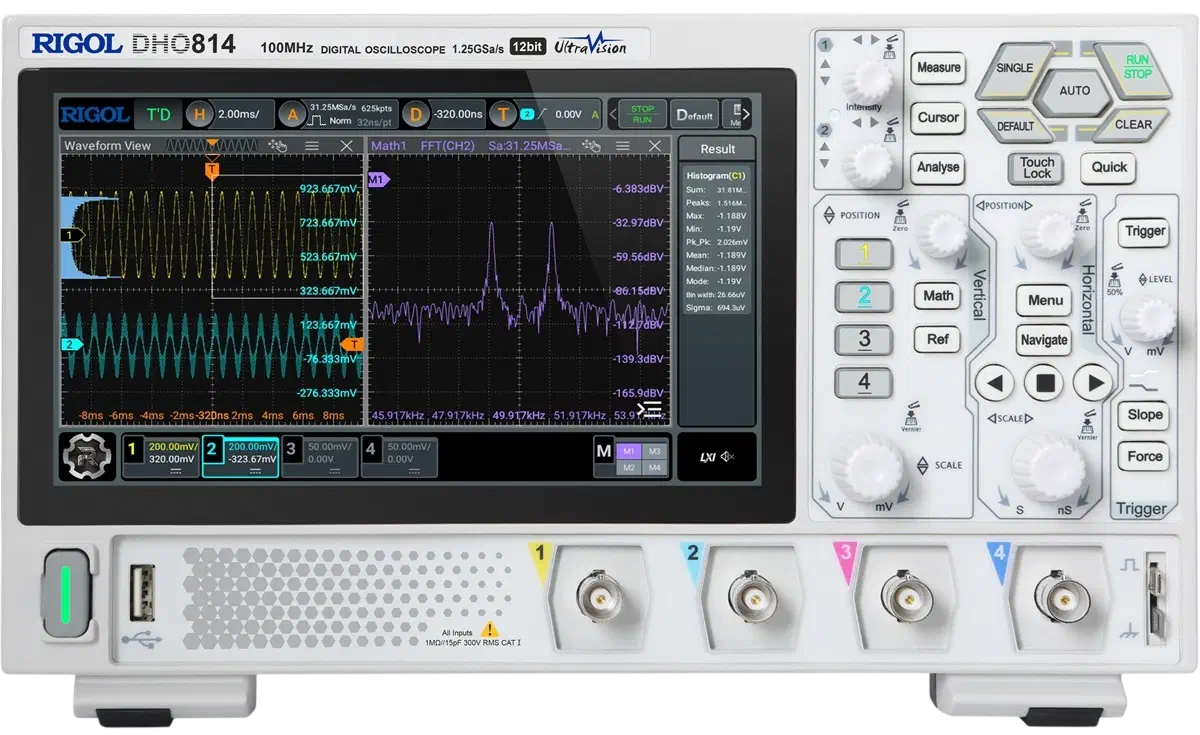Open the gear navigation icon on screen

pyautogui.click(x=89, y=456)
